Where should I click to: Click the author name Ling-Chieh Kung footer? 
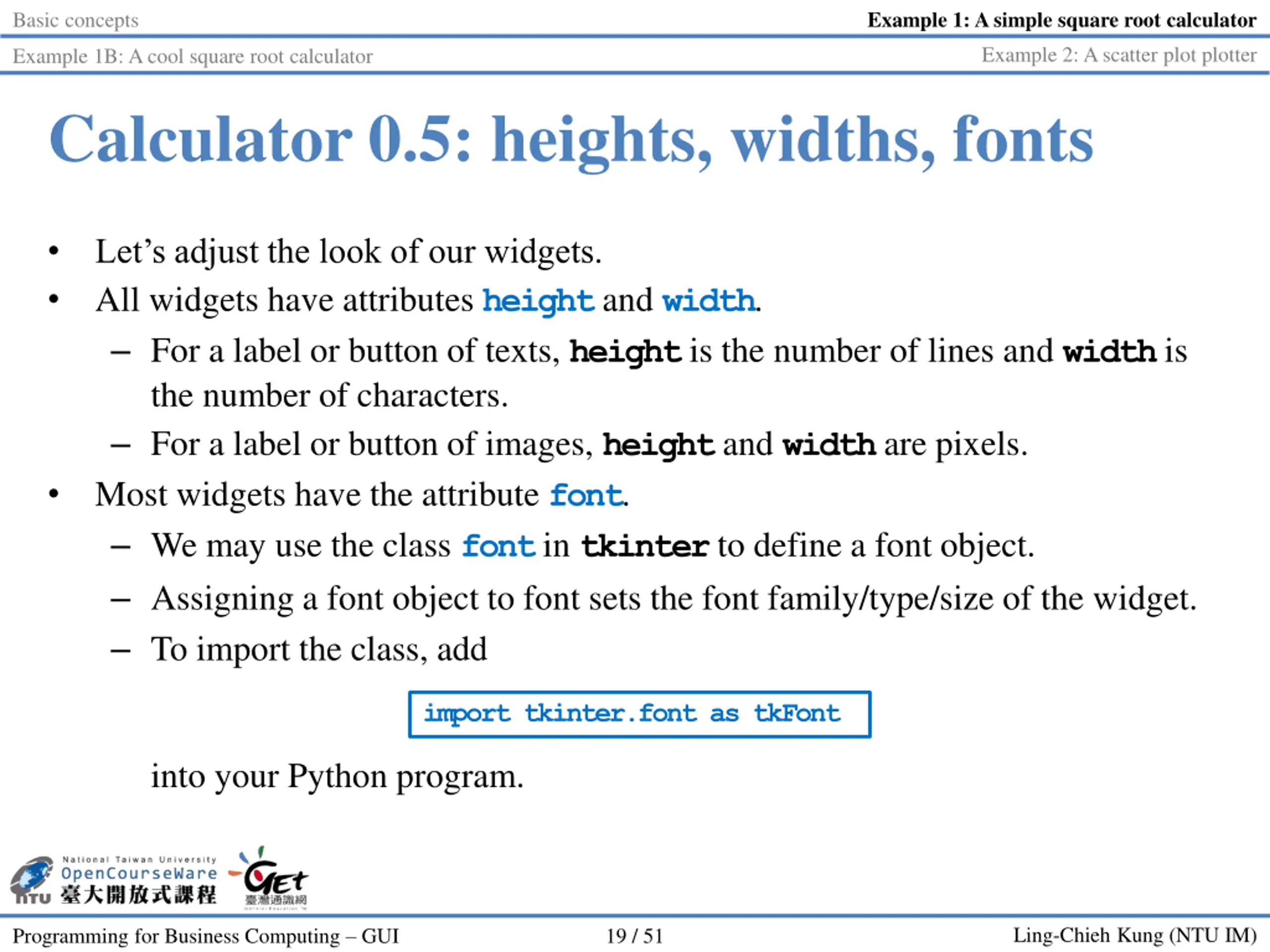point(1135,935)
